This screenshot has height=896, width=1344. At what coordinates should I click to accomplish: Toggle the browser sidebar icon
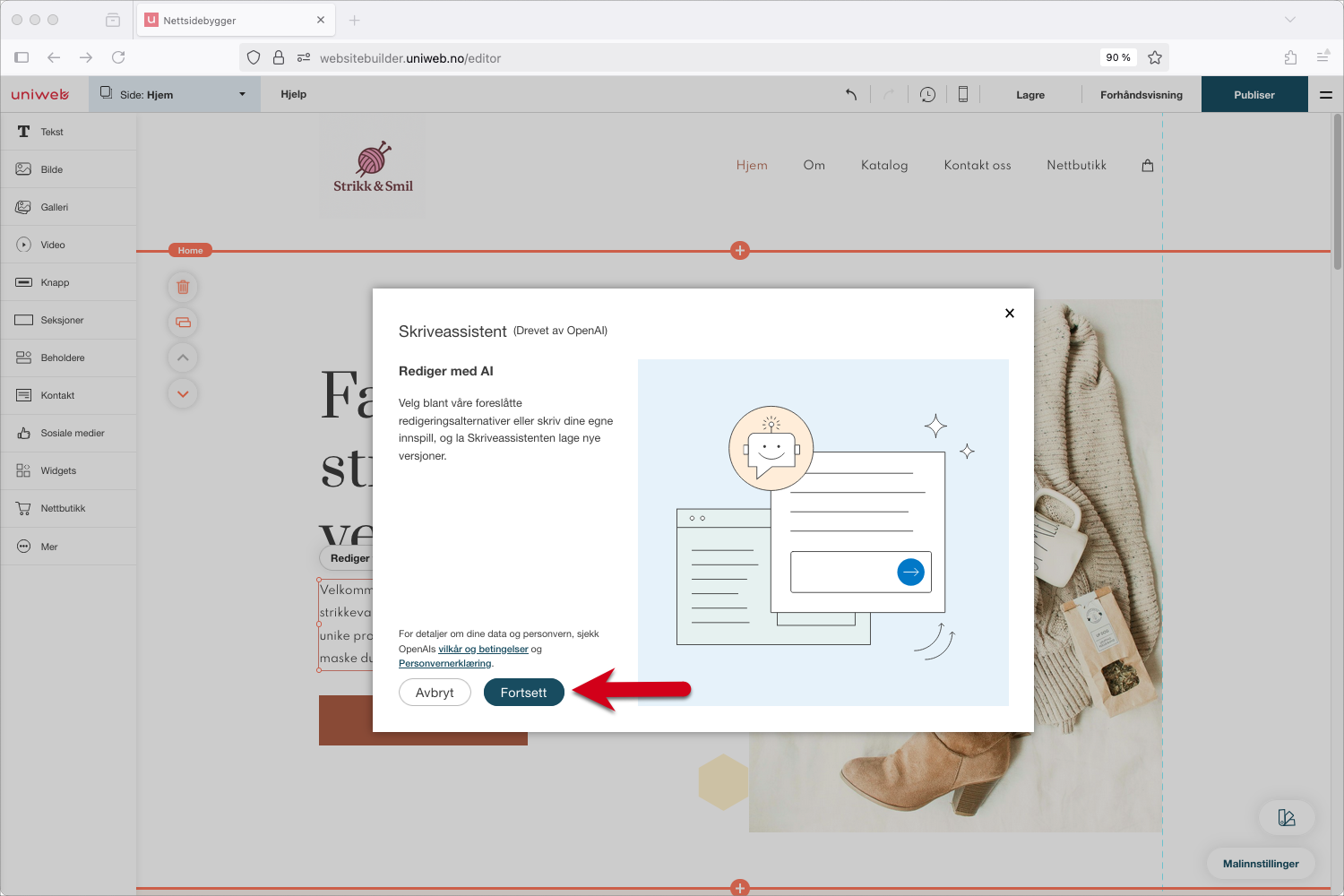[22, 57]
